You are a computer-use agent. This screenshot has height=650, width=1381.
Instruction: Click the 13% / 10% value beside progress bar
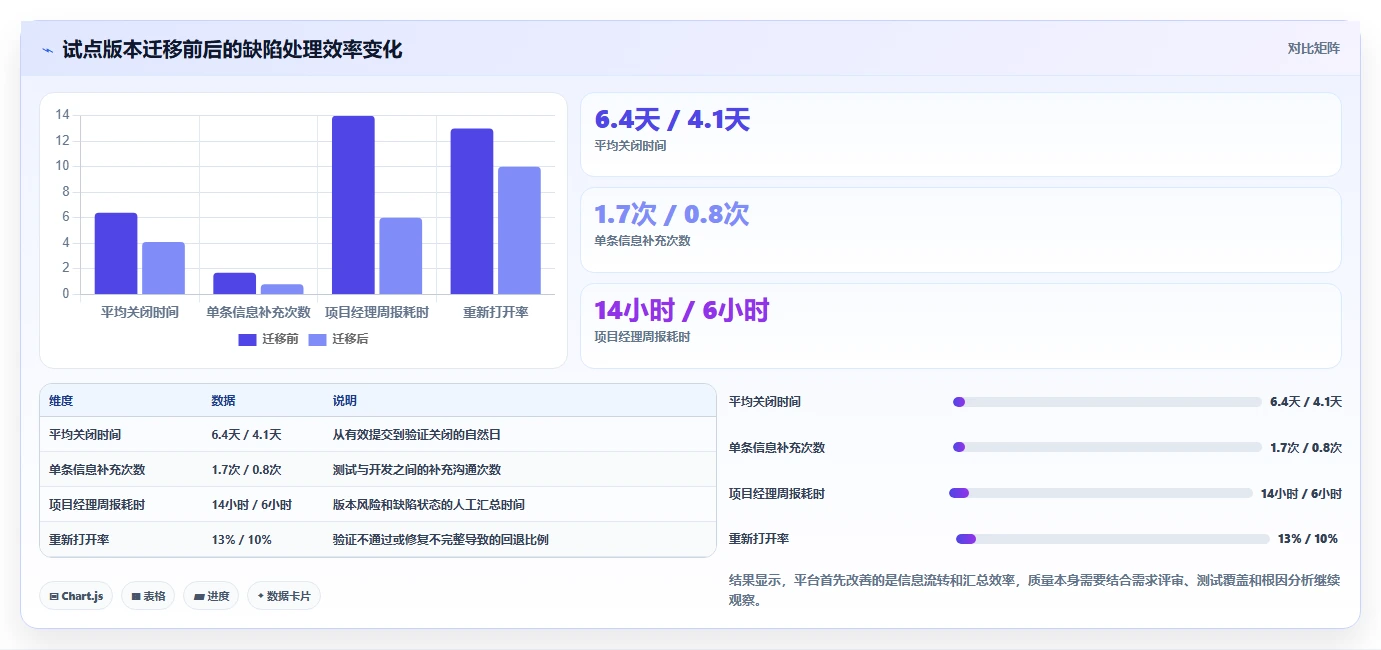pyautogui.click(x=1307, y=539)
